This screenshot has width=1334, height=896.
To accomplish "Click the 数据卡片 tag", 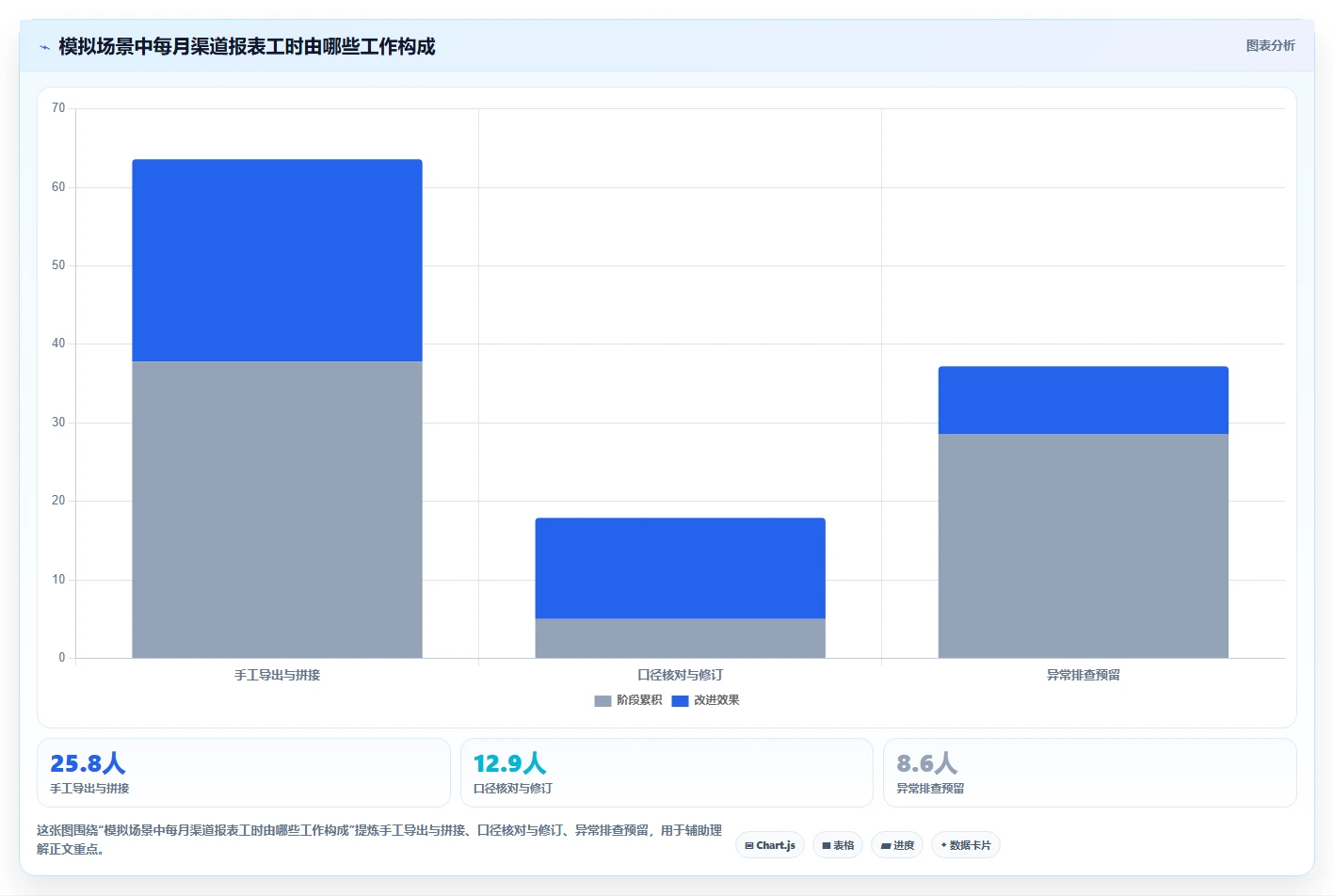I will point(965,845).
